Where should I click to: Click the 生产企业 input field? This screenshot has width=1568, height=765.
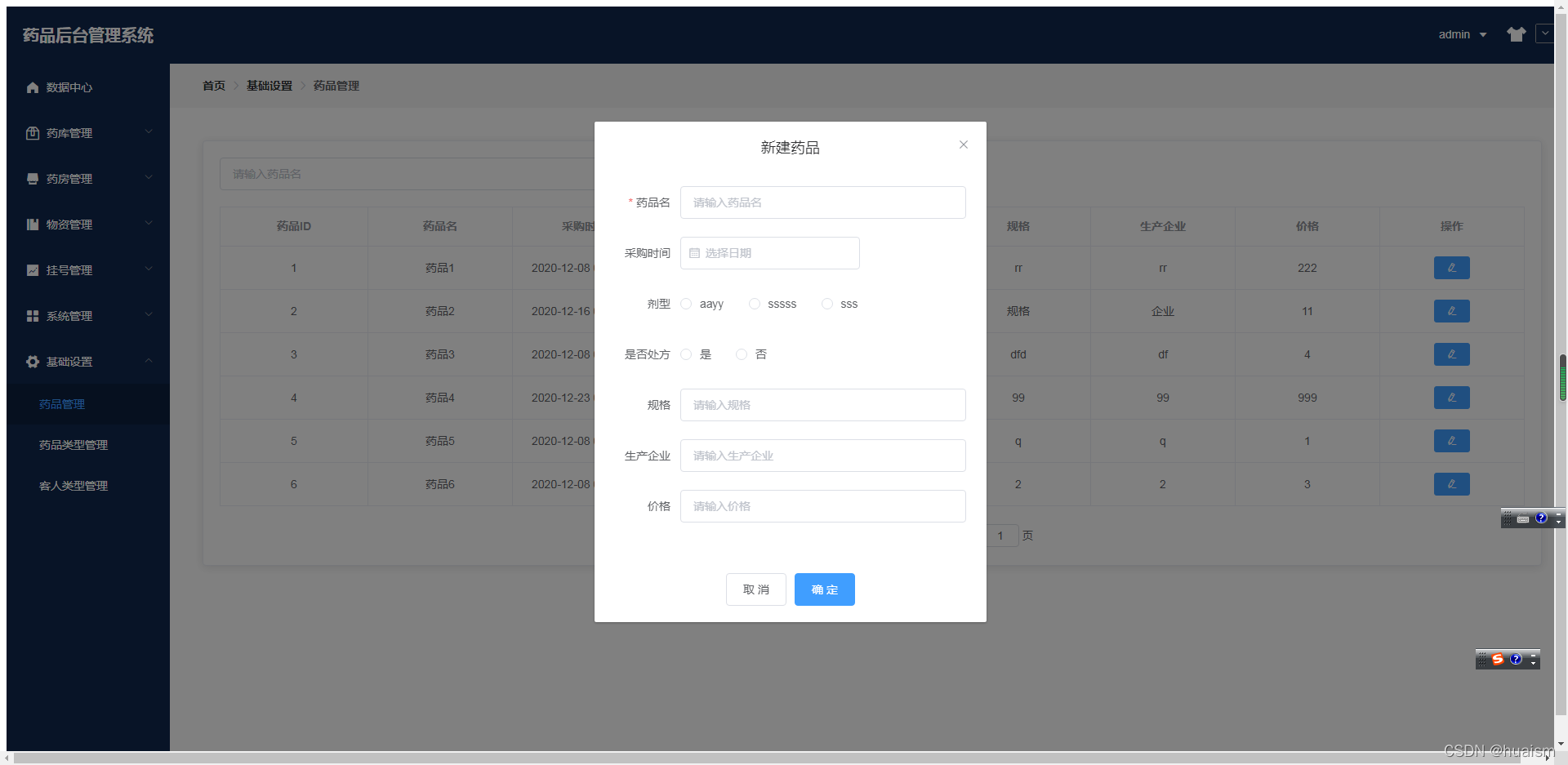(822, 456)
